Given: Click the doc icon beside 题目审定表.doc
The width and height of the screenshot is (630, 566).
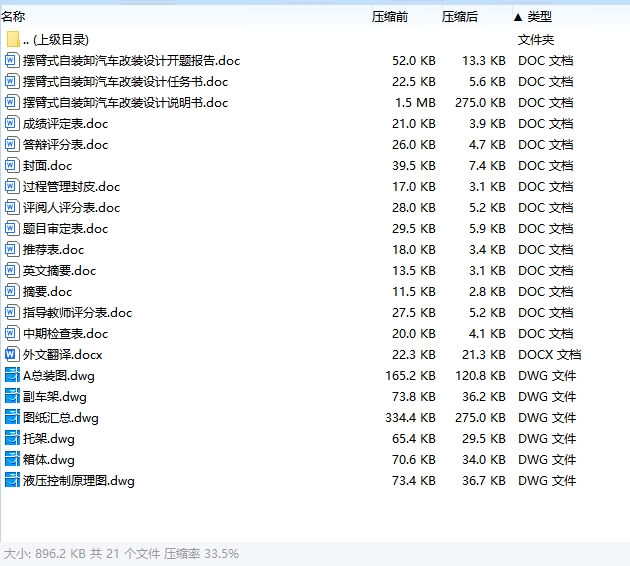Looking at the screenshot, I should pyautogui.click(x=12, y=228).
